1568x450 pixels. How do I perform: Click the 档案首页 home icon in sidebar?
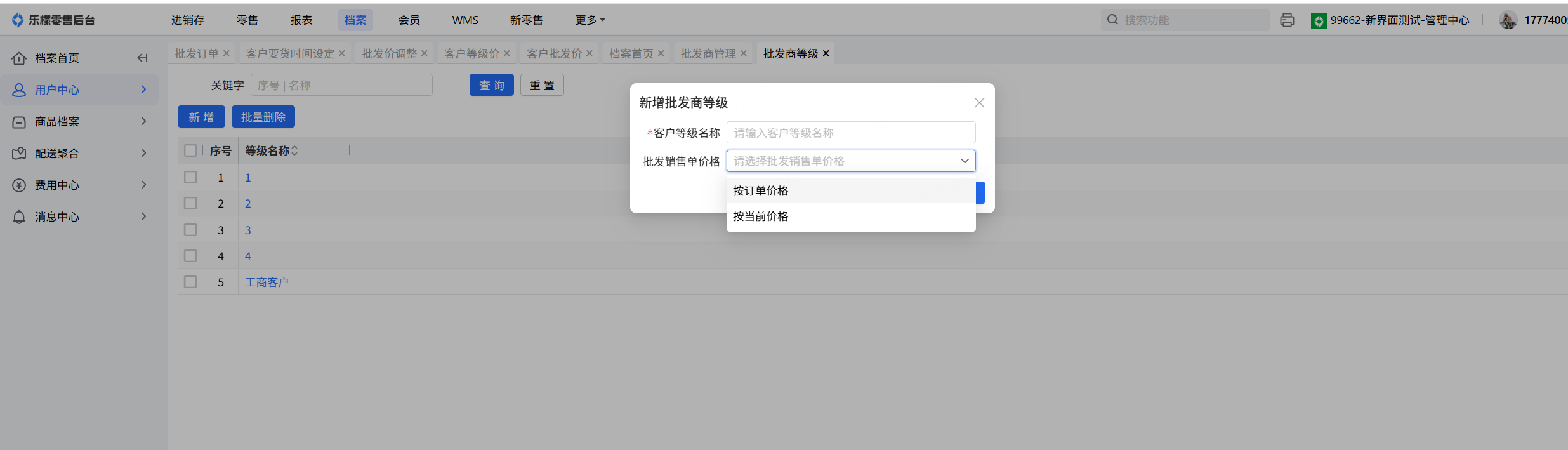click(19, 58)
